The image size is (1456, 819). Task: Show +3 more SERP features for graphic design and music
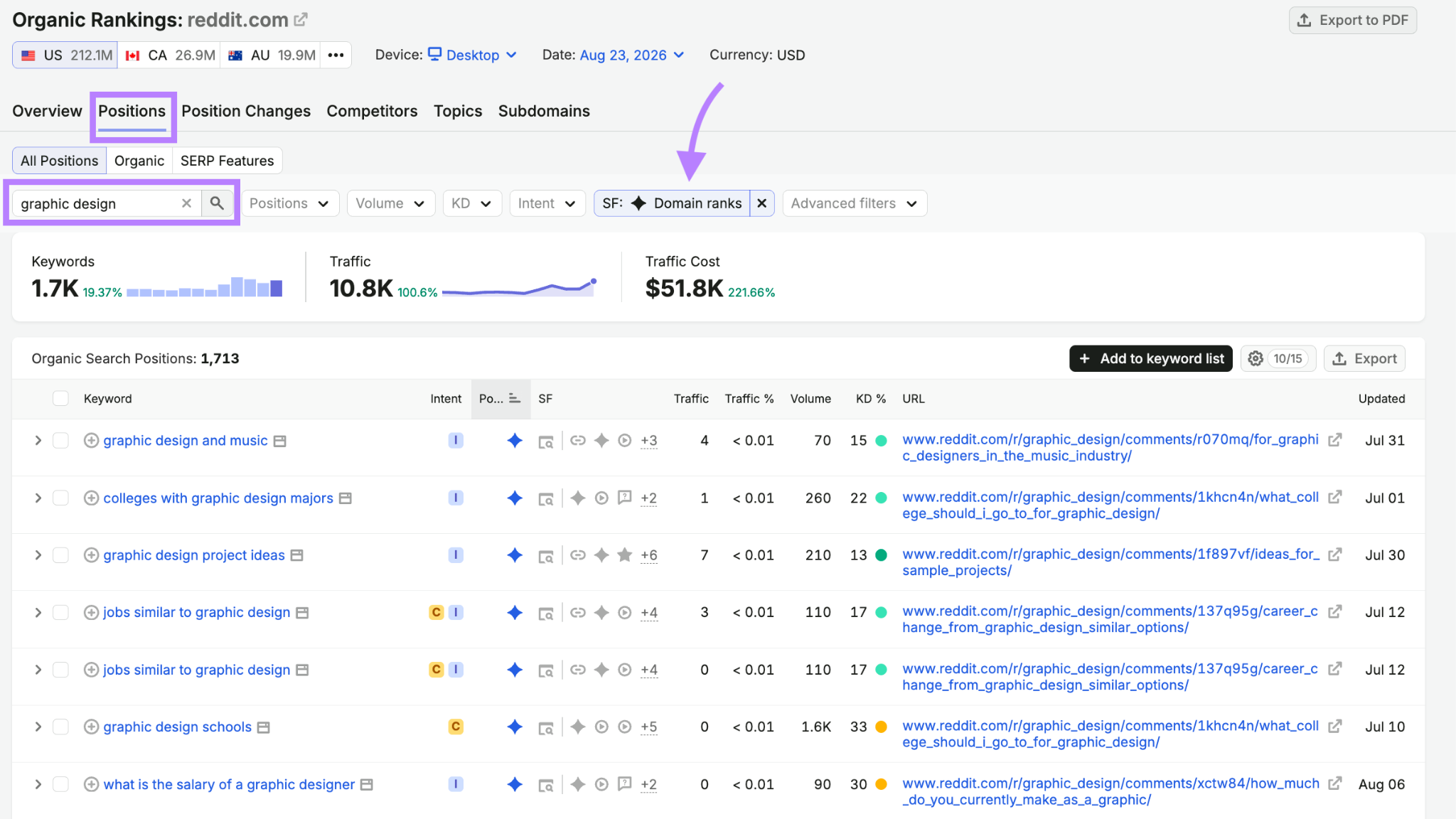click(x=648, y=441)
